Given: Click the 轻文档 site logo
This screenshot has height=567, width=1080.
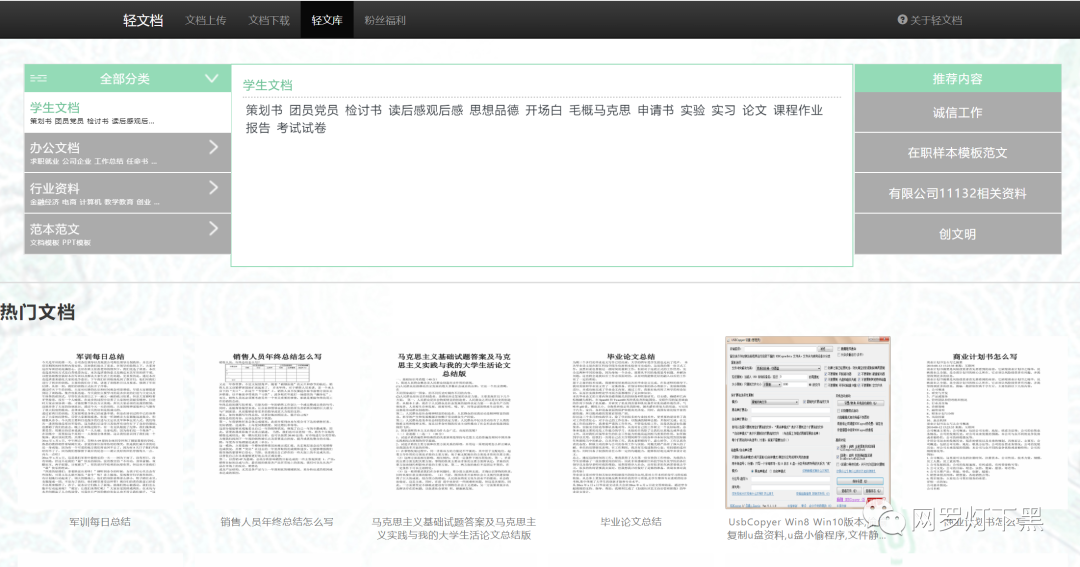Looking at the screenshot, I should click(x=143, y=20).
